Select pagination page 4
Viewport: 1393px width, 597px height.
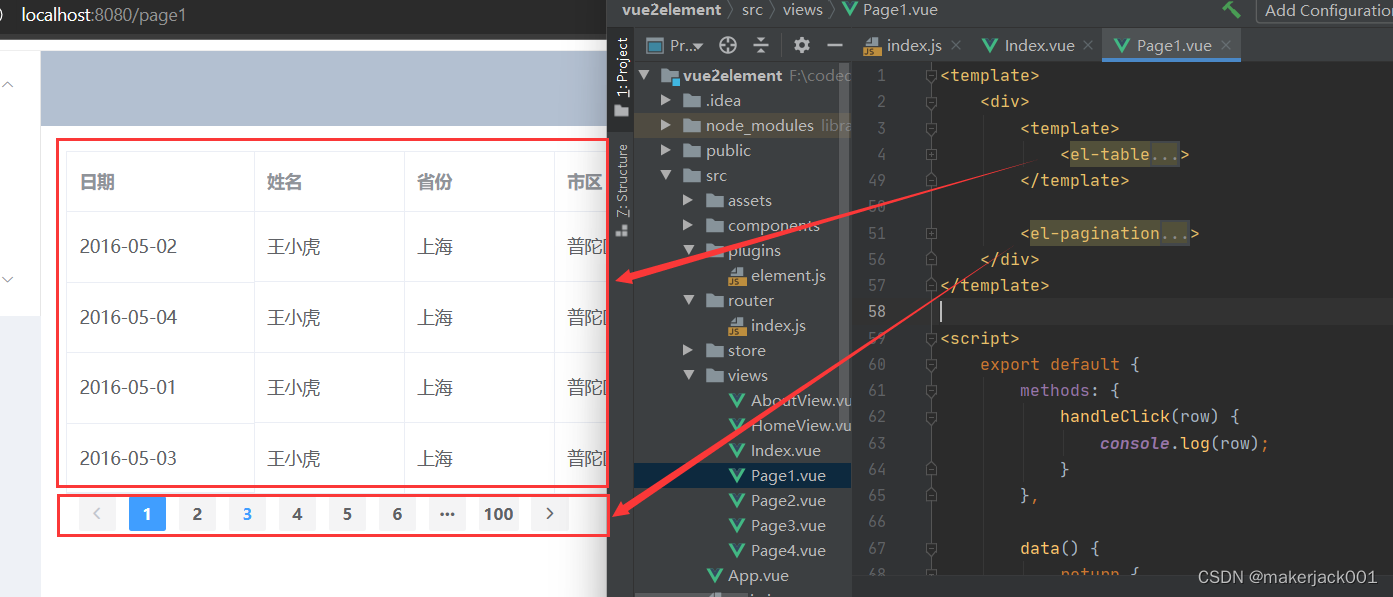297,514
